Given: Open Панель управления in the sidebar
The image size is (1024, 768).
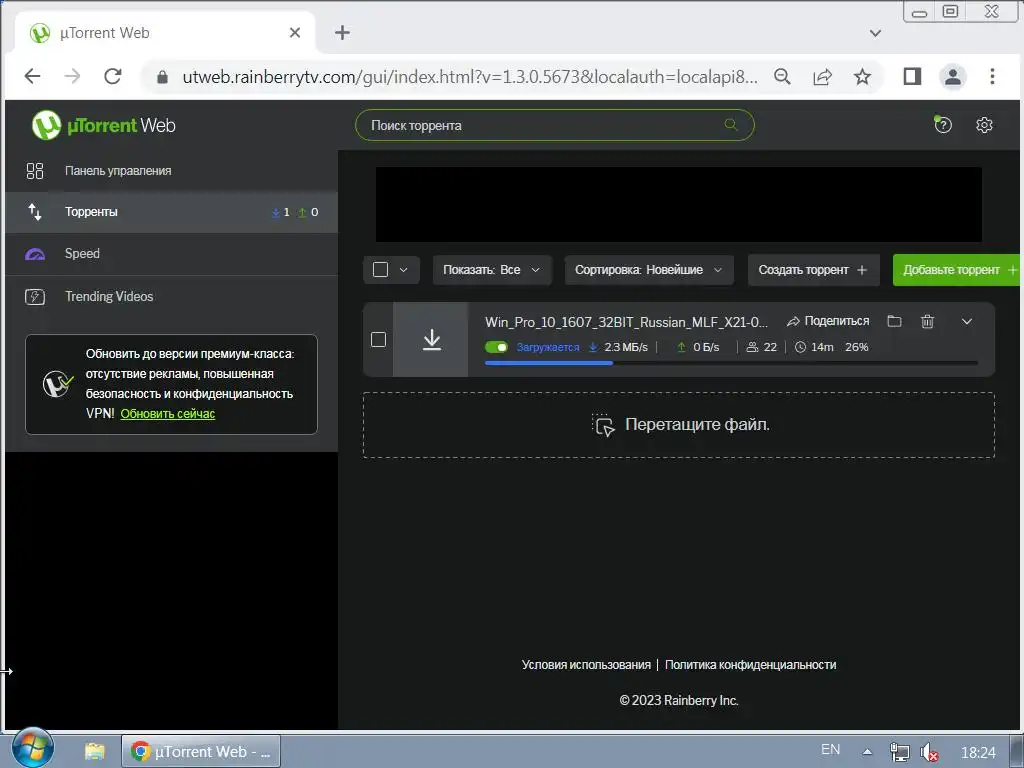Looking at the screenshot, I should pos(171,170).
